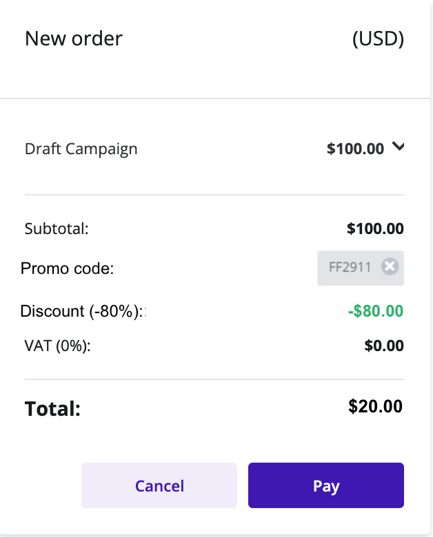The width and height of the screenshot is (433, 537).
Task: Click the VAT (0%) label
Action: tap(58, 346)
